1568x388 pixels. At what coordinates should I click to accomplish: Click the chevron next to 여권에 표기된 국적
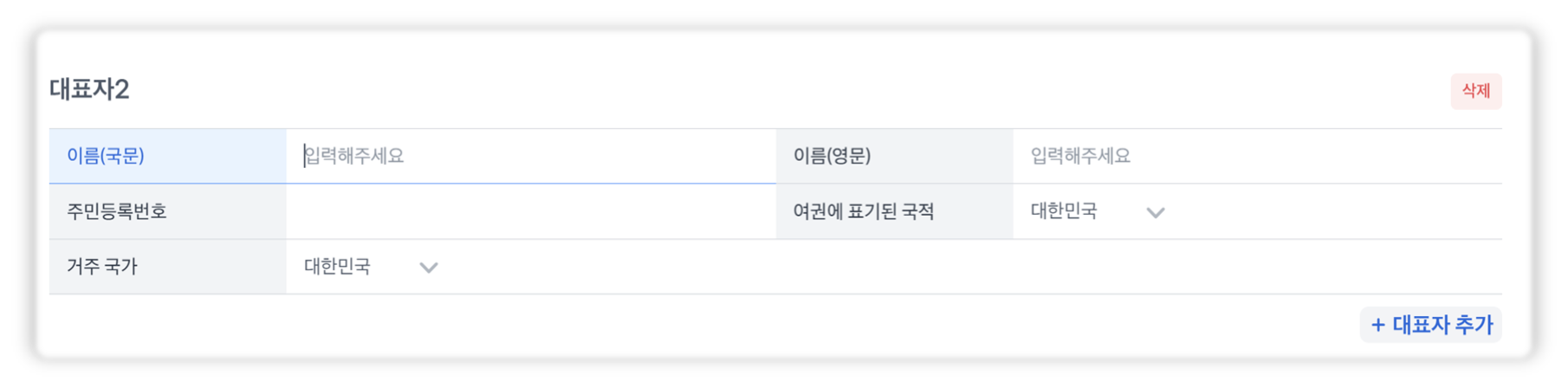click(1155, 212)
